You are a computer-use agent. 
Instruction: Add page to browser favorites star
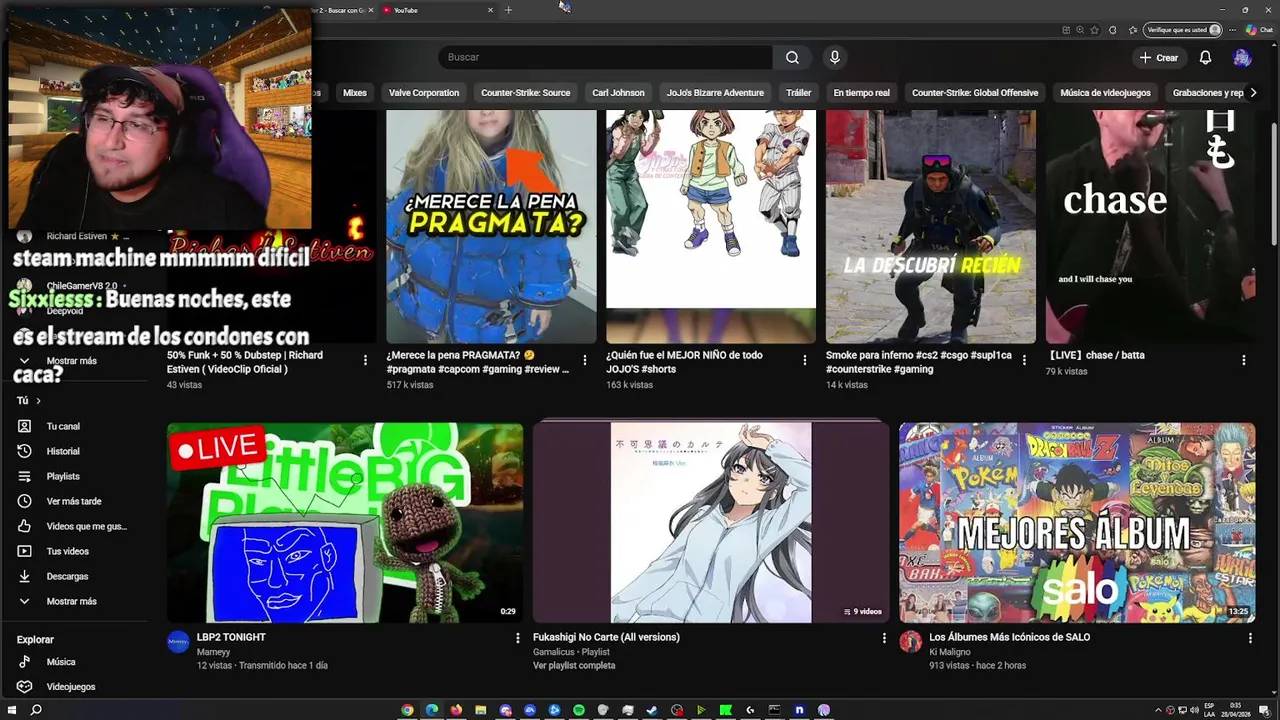(1095, 30)
